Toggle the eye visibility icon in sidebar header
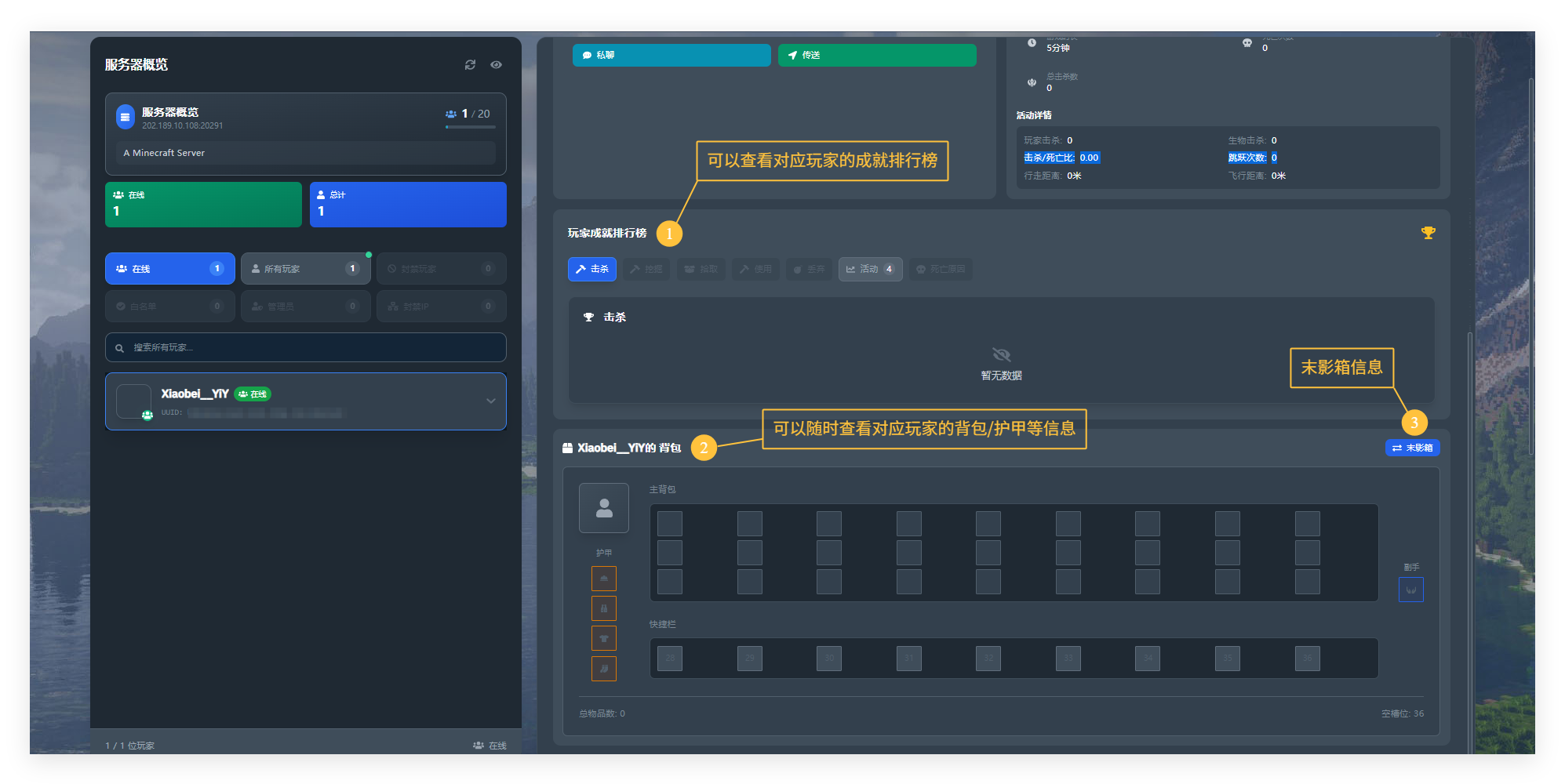 pyautogui.click(x=496, y=65)
